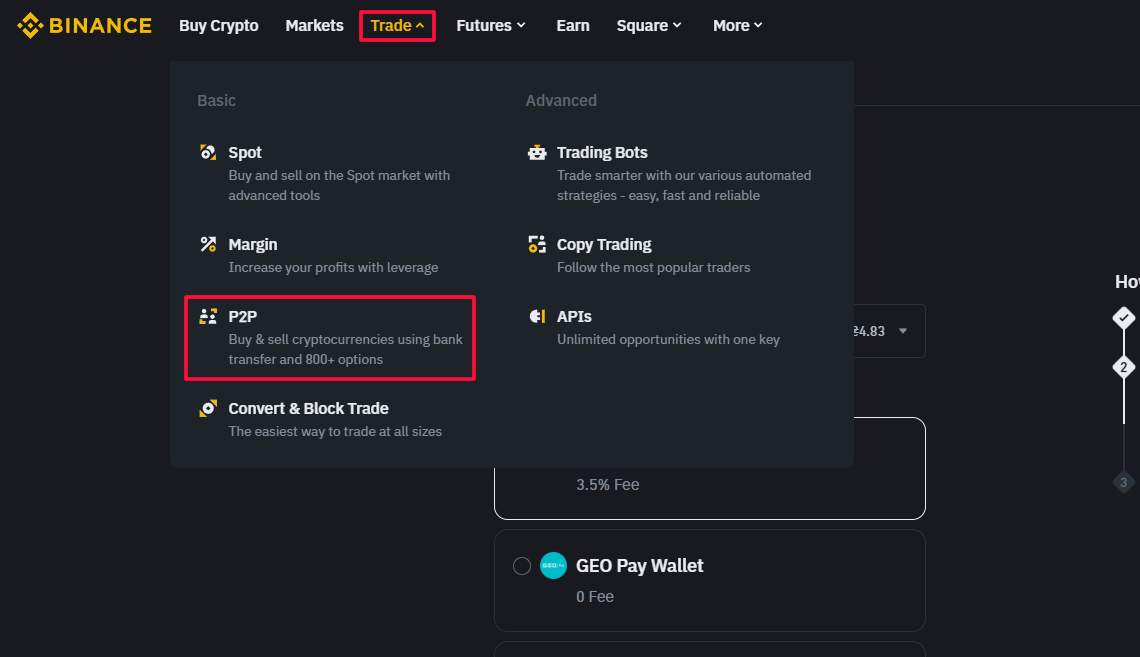Click the APIs plug icon

(537, 316)
